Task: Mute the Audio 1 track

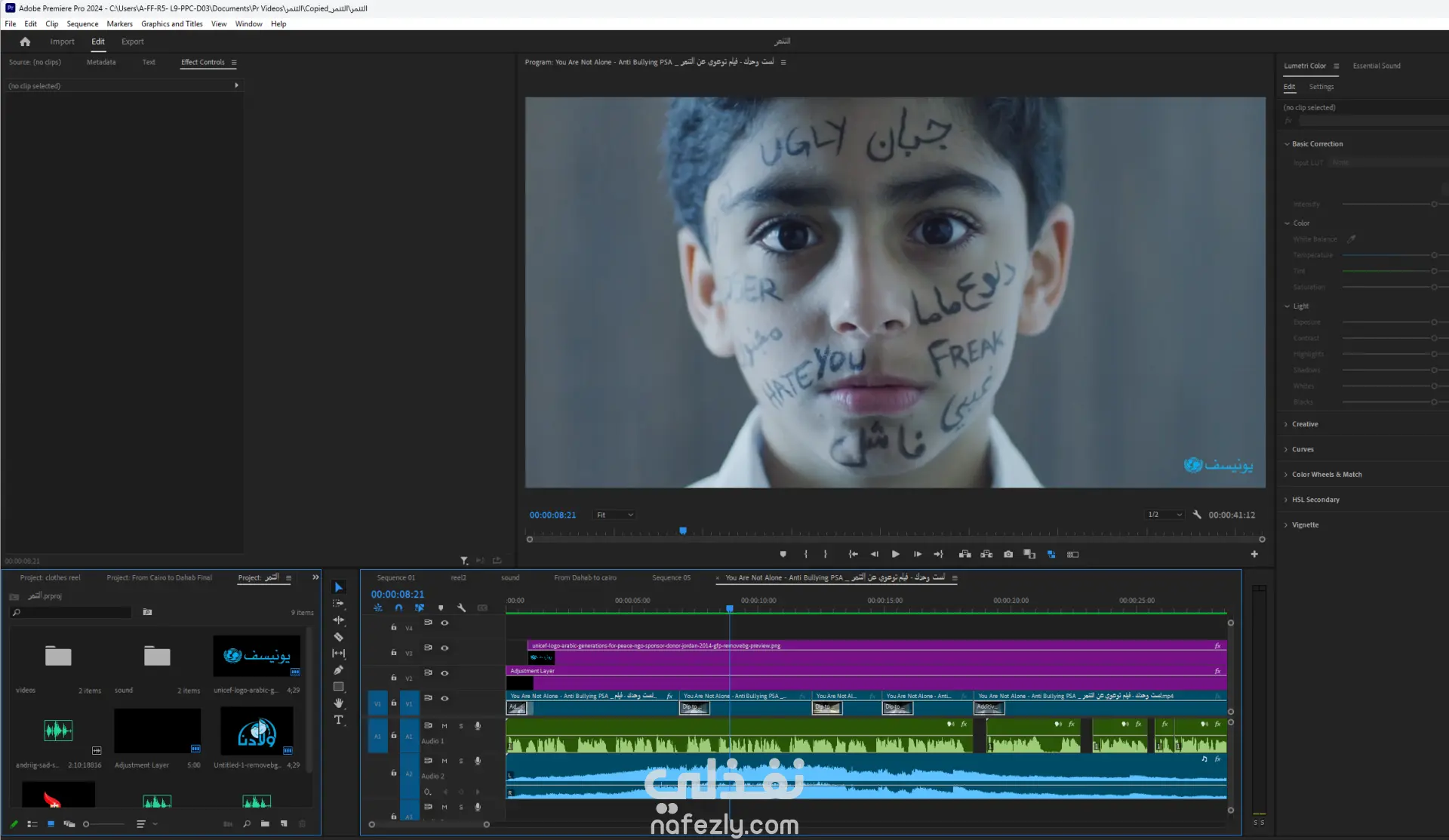Action: [445, 726]
